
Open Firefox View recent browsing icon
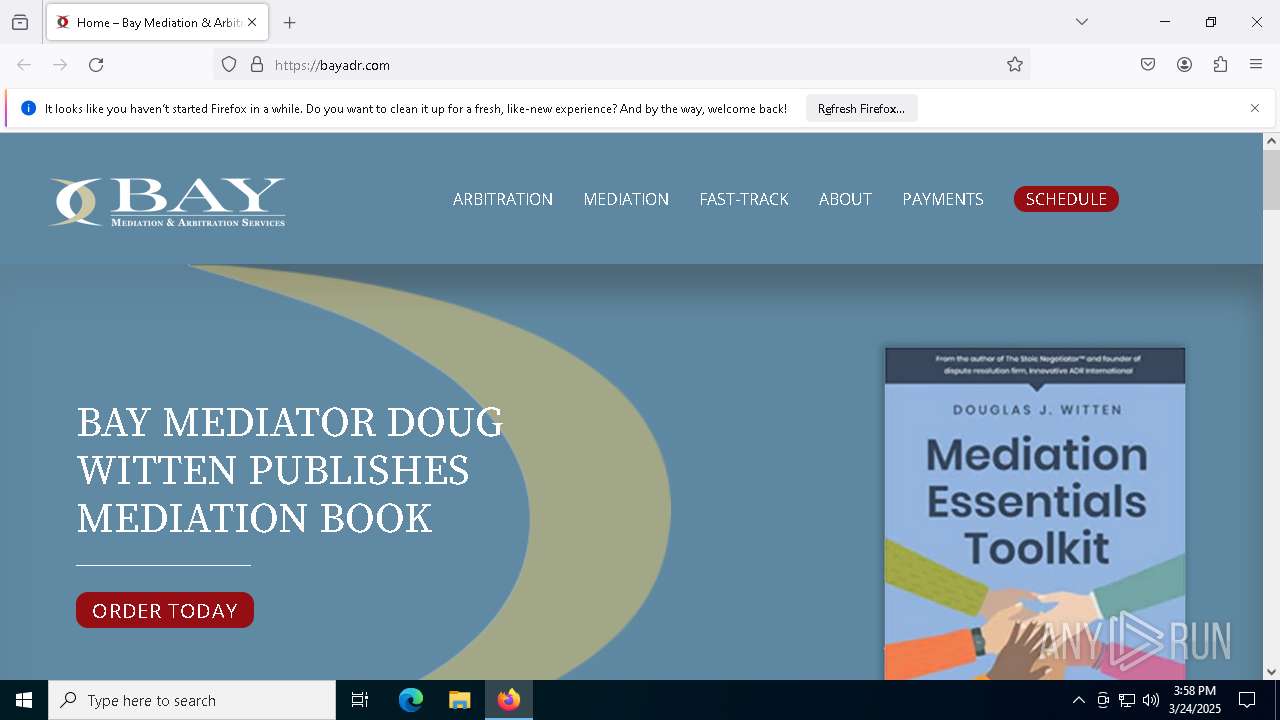pyautogui.click(x=20, y=22)
